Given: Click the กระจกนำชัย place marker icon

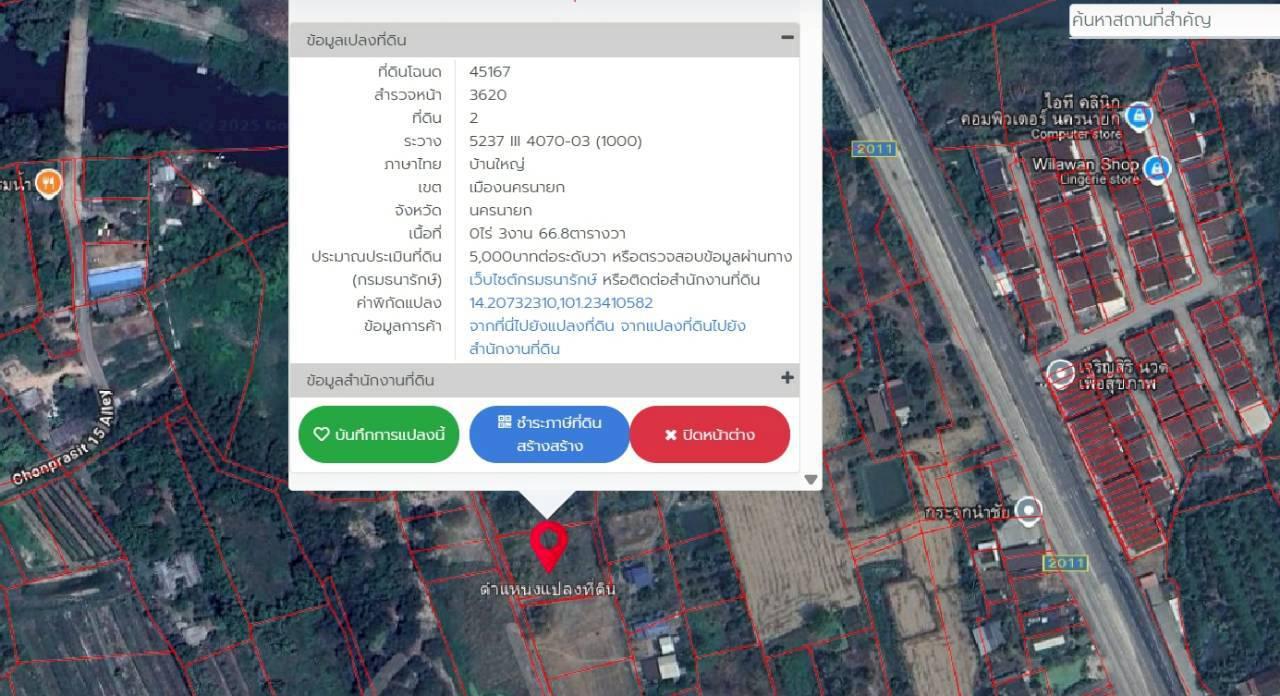Looking at the screenshot, I should pyautogui.click(x=1027, y=512).
